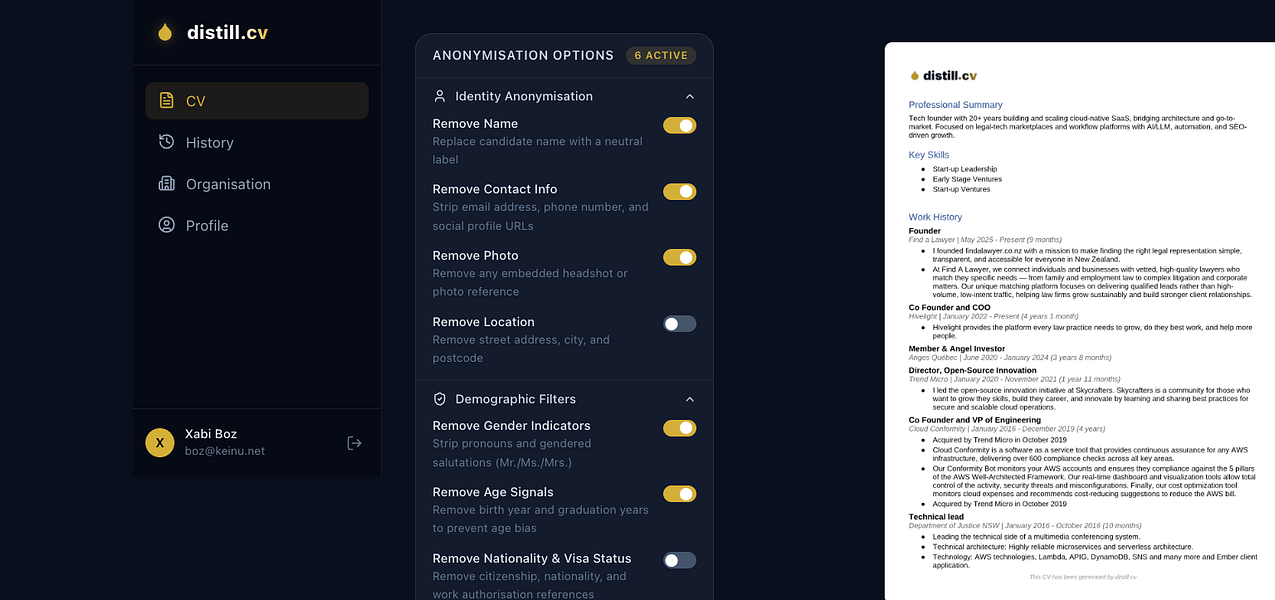Click the shield icon beside Demographic Filters

[440, 399]
